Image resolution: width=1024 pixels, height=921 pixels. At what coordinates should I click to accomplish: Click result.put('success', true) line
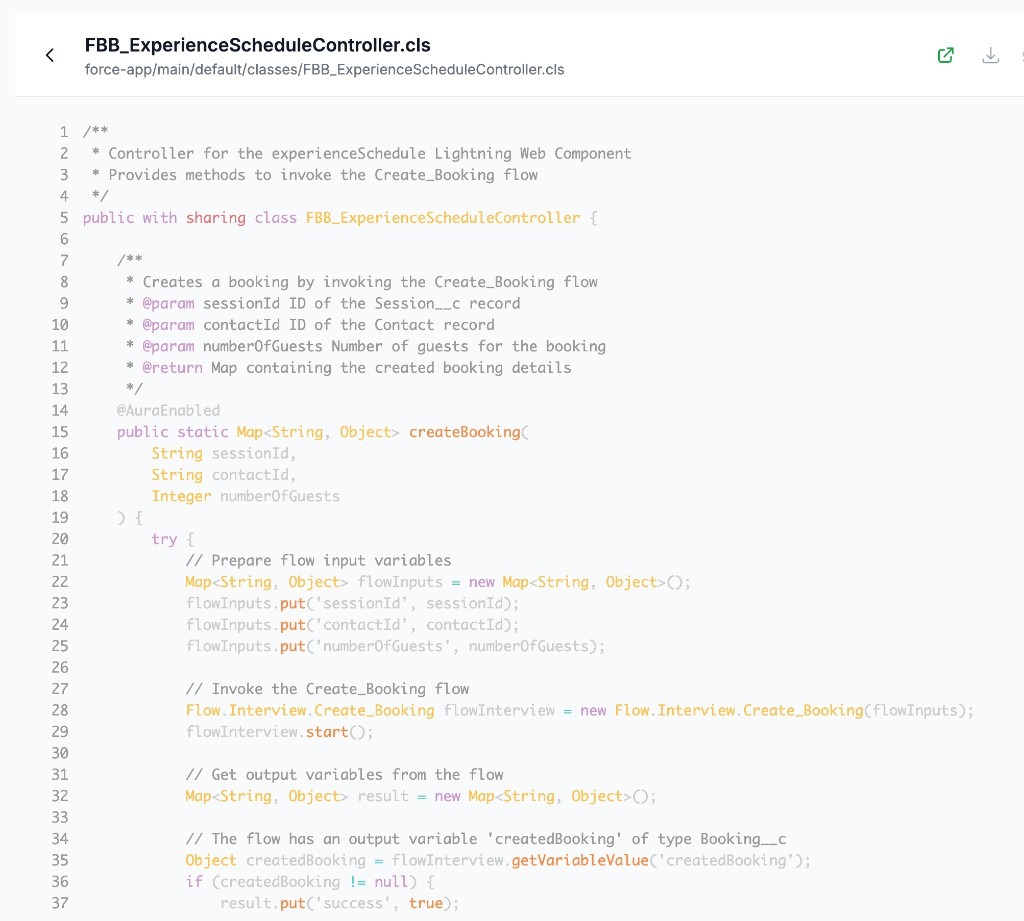pos(340,903)
